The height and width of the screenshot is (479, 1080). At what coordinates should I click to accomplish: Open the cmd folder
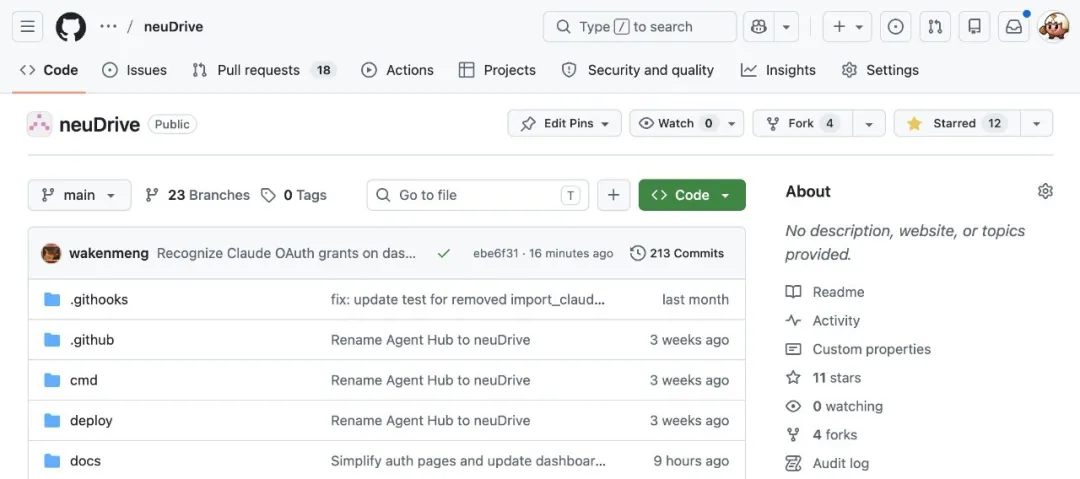tap(84, 380)
